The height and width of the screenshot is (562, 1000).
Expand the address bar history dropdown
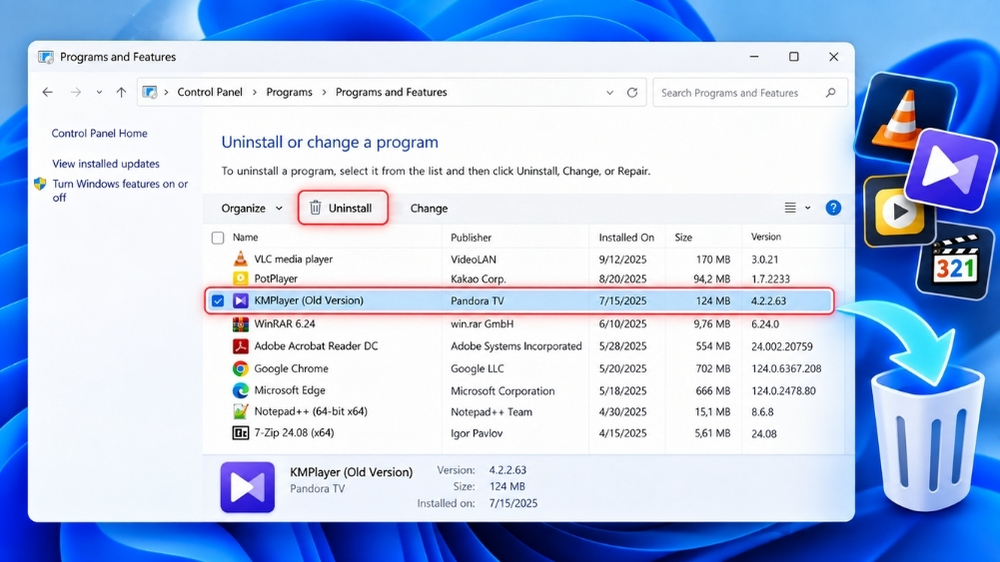[x=610, y=92]
